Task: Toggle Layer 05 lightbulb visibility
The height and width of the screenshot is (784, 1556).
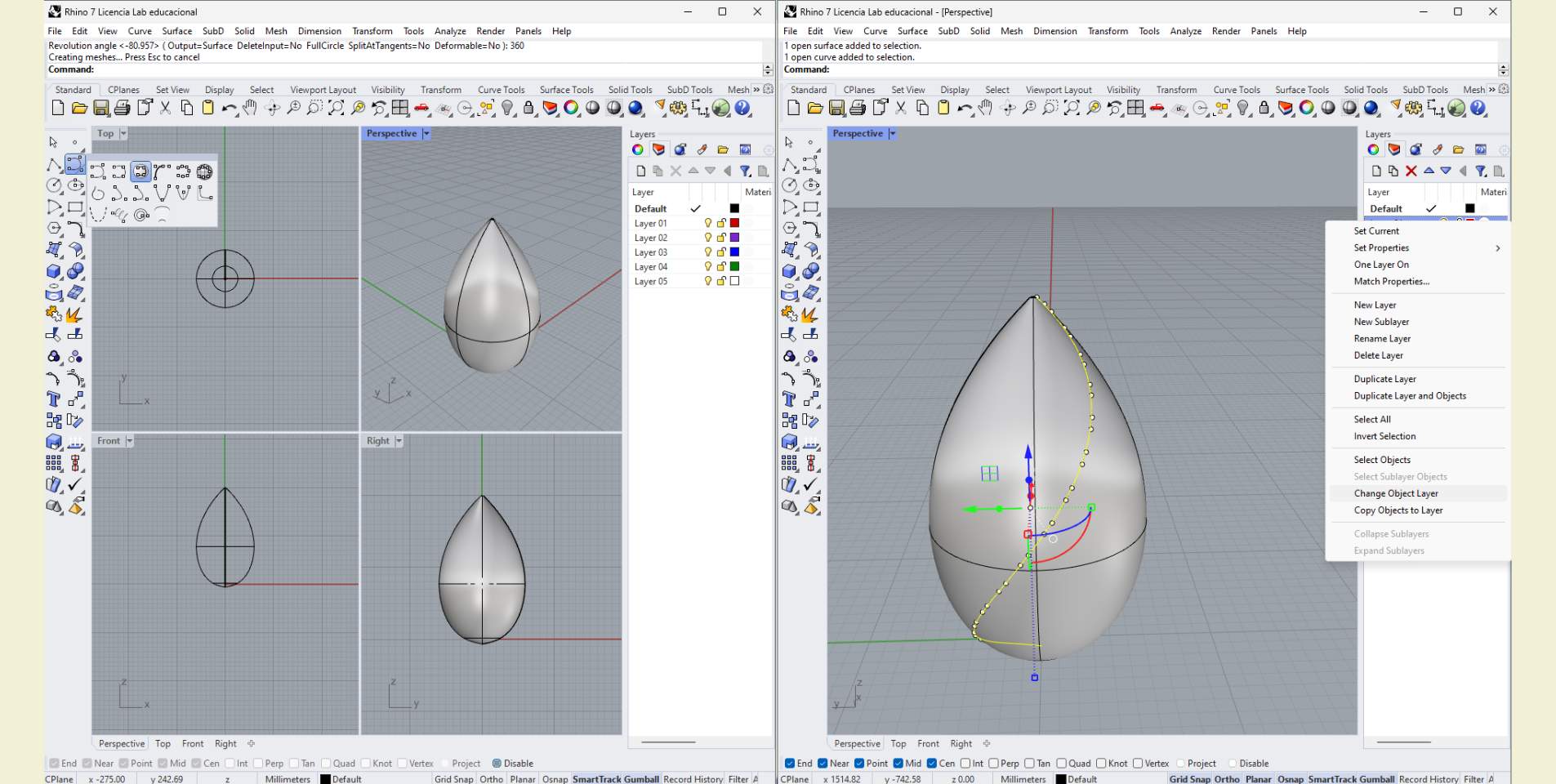Action: tap(708, 281)
